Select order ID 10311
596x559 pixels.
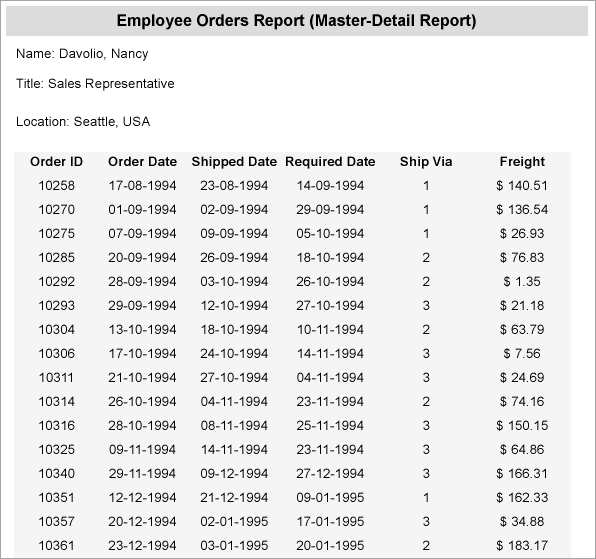tap(57, 377)
